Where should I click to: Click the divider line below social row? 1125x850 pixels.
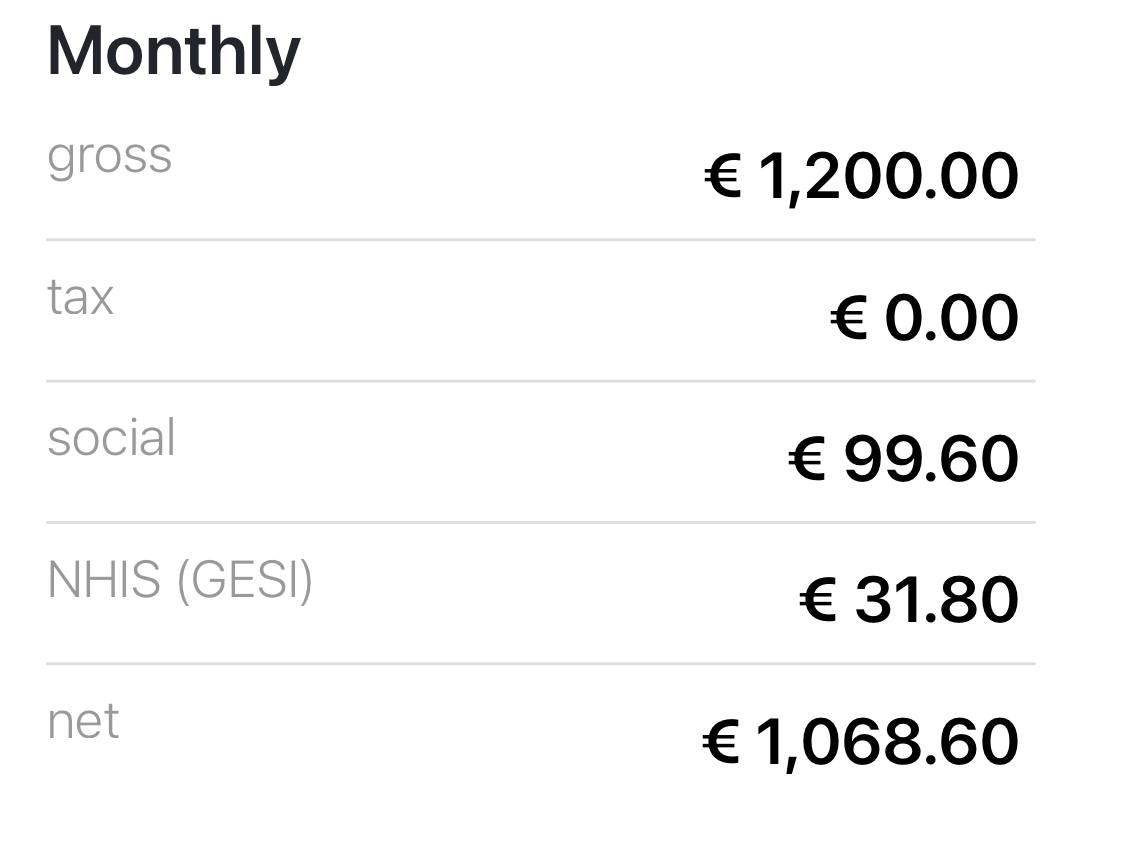pyautogui.click(x=541, y=523)
